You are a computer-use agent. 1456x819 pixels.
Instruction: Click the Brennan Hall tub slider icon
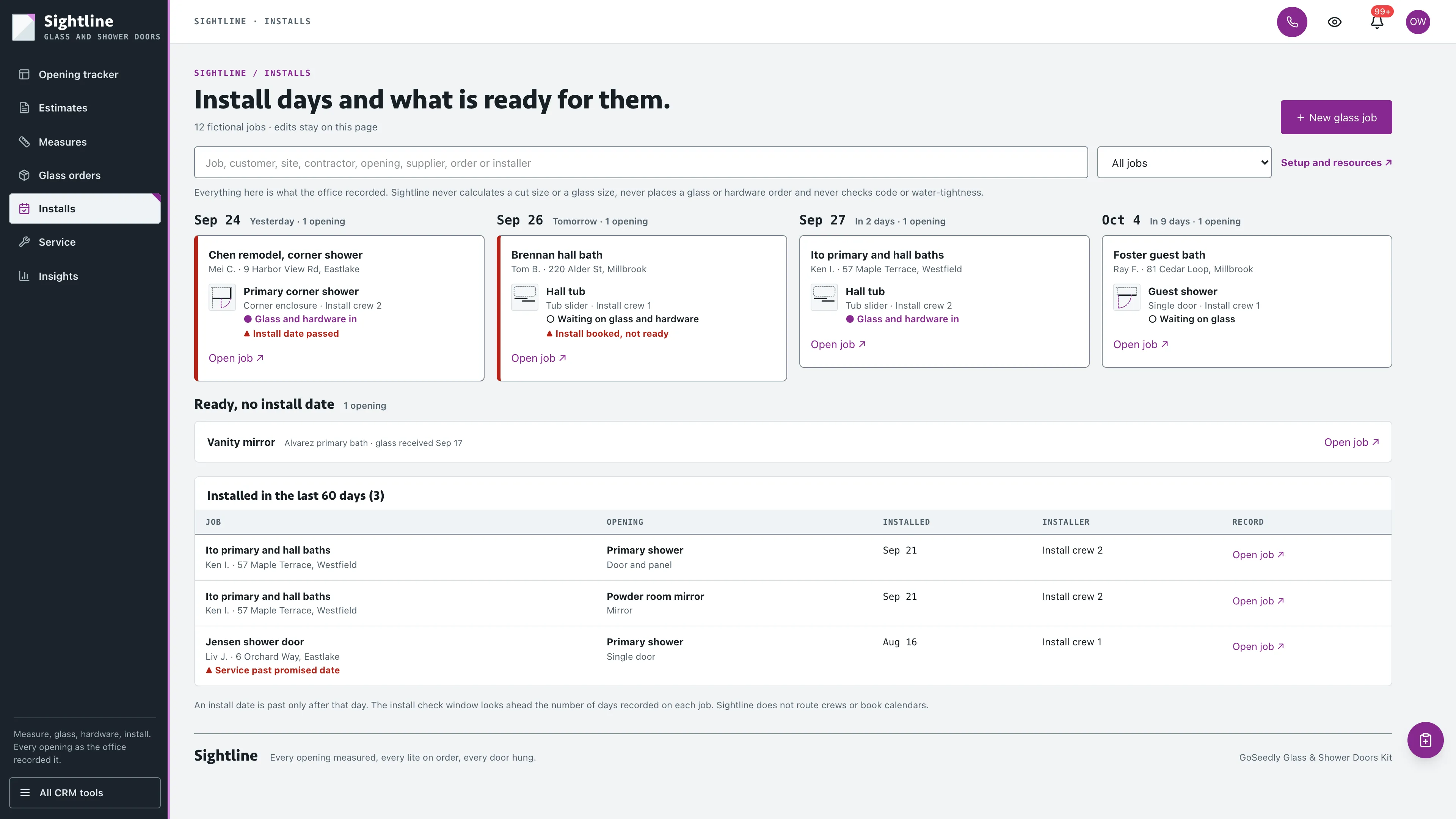click(x=524, y=297)
